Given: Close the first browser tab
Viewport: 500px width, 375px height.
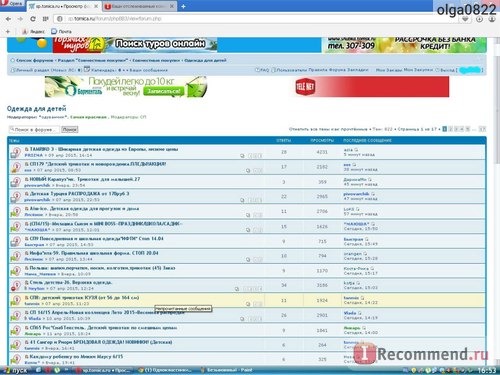Looking at the screenshot, I should [x=96, y=6].
